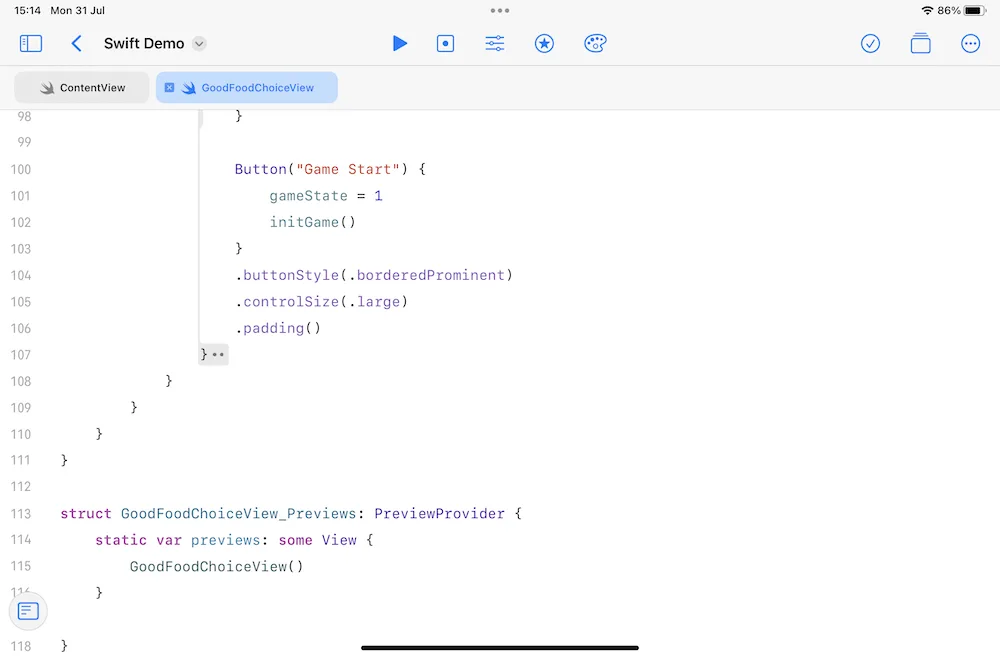The height and width of the screenshot is (657, 1000).
Task: Tap the battery indicator in status bar
Action: click(x=975, y=10)
